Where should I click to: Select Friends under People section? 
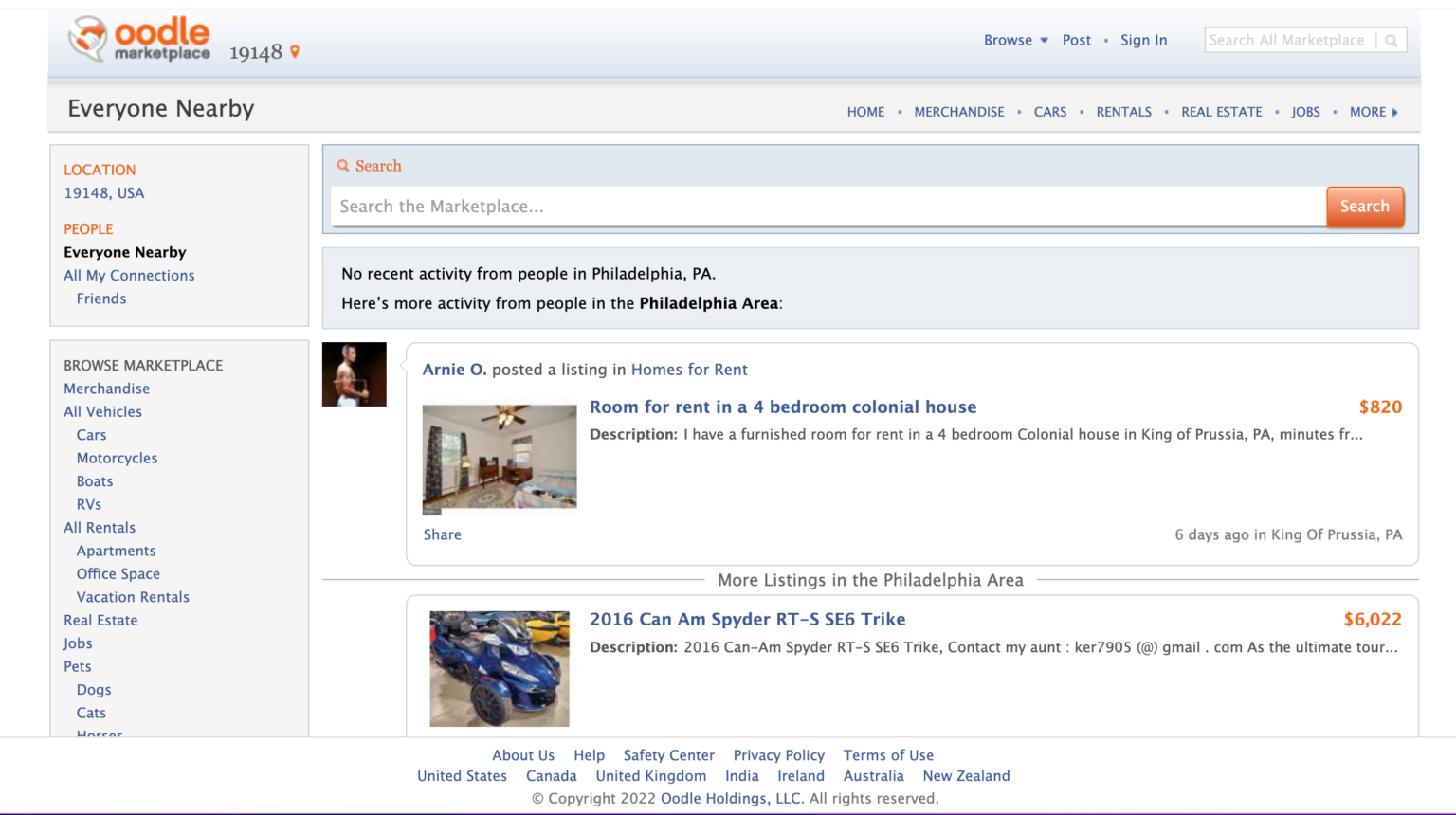pos(100,299)
